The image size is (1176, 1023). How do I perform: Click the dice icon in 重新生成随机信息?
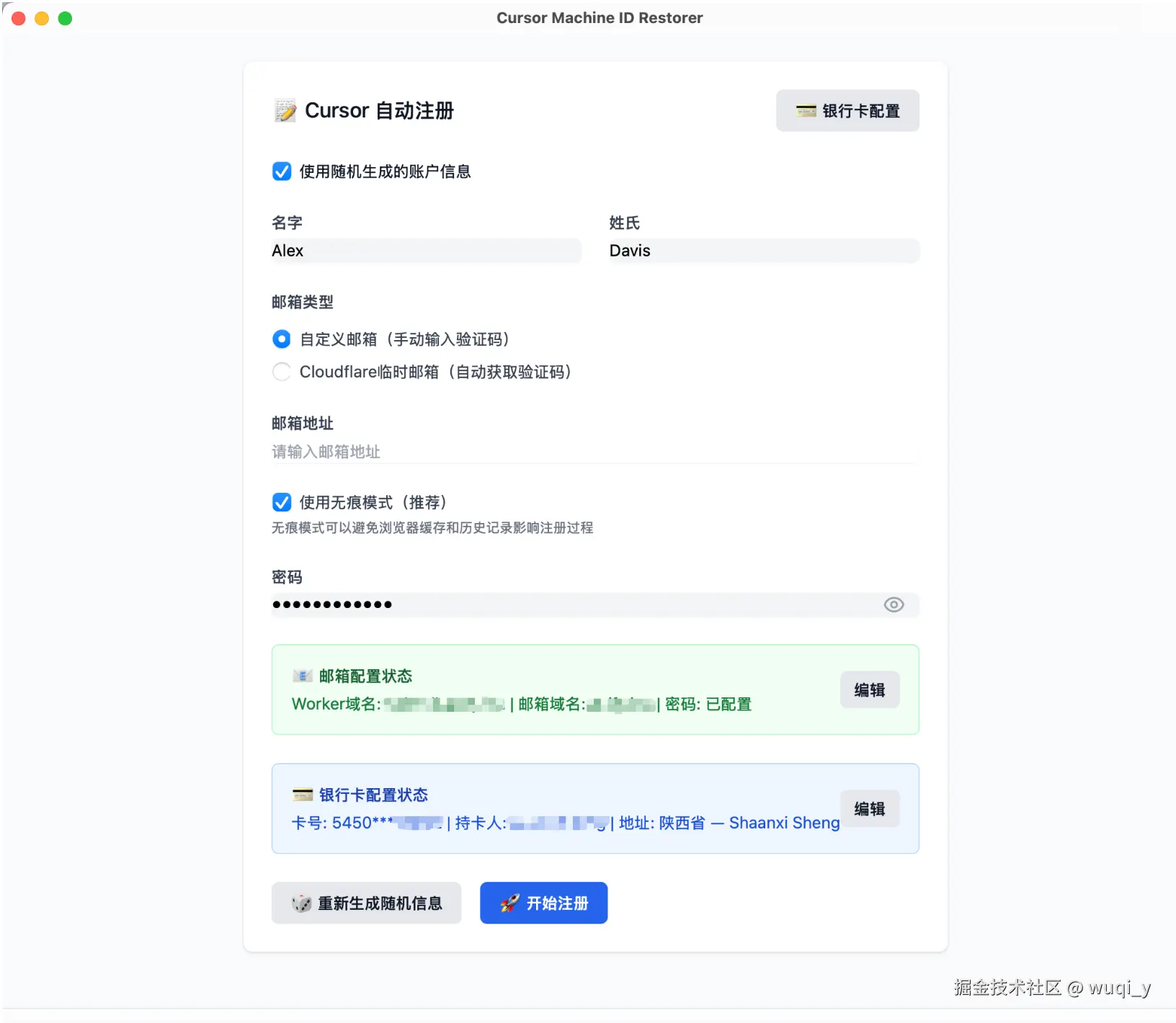(302, 903)
